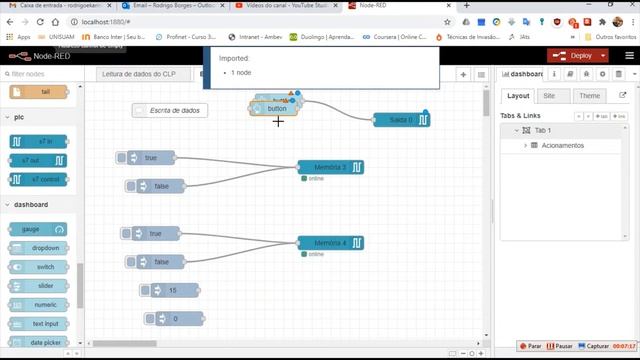Select the switch palette node
Viewport: 640px width, 360px height.
pos(38,267)
